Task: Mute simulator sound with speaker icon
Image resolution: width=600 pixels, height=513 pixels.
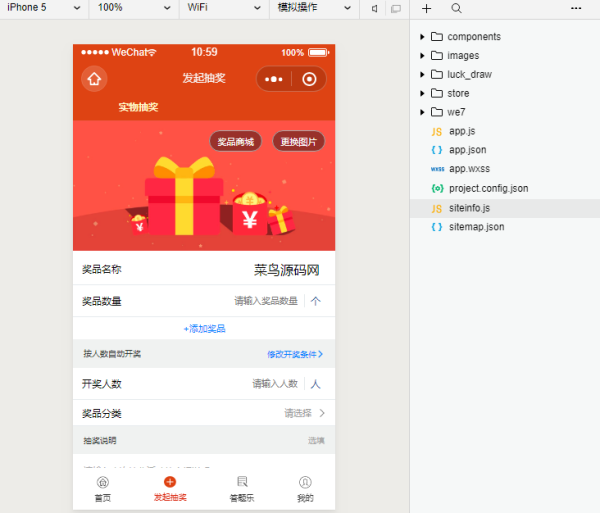Action: (375, 8)
